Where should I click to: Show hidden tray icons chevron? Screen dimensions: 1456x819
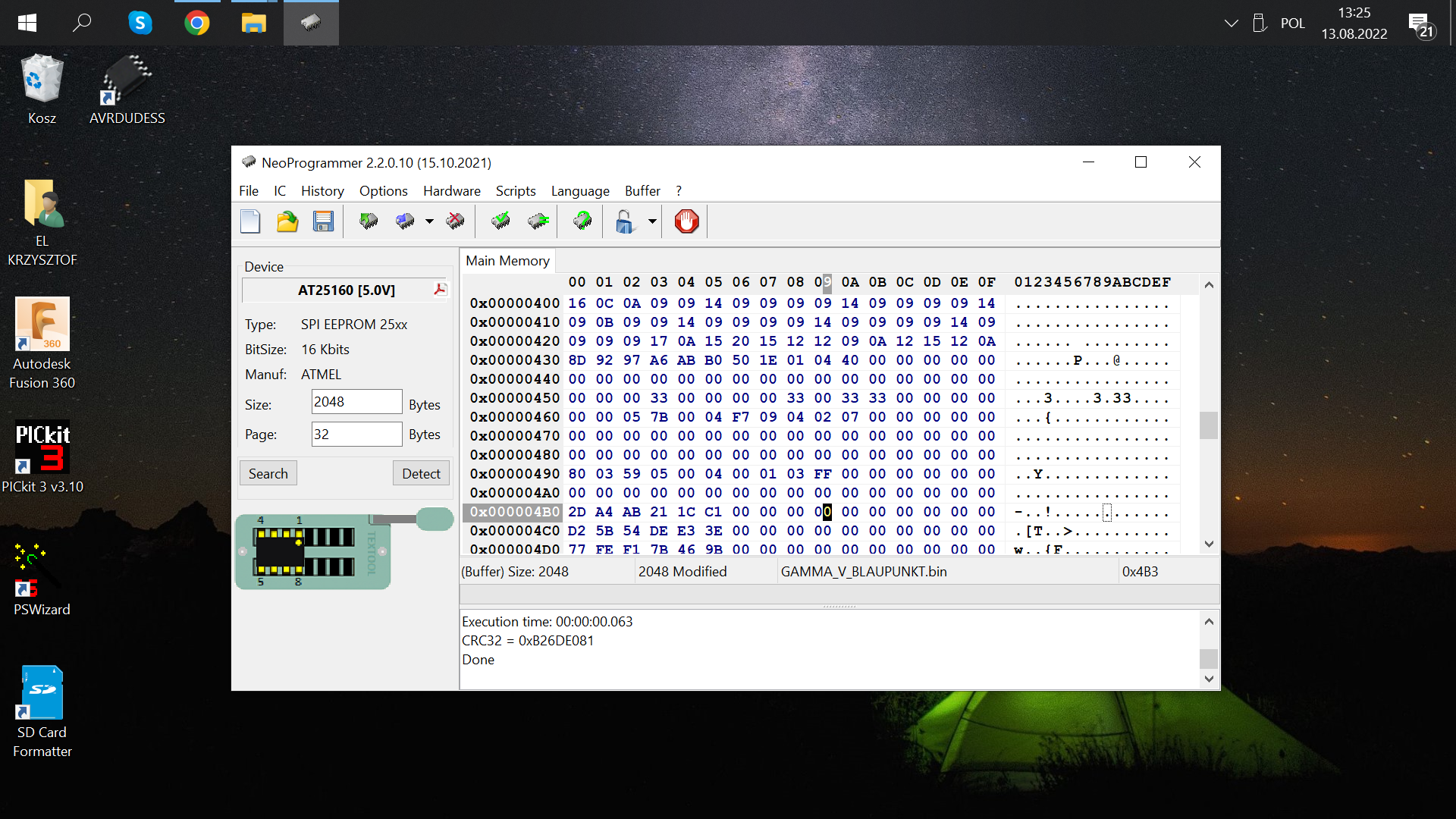coord(1232,24)
